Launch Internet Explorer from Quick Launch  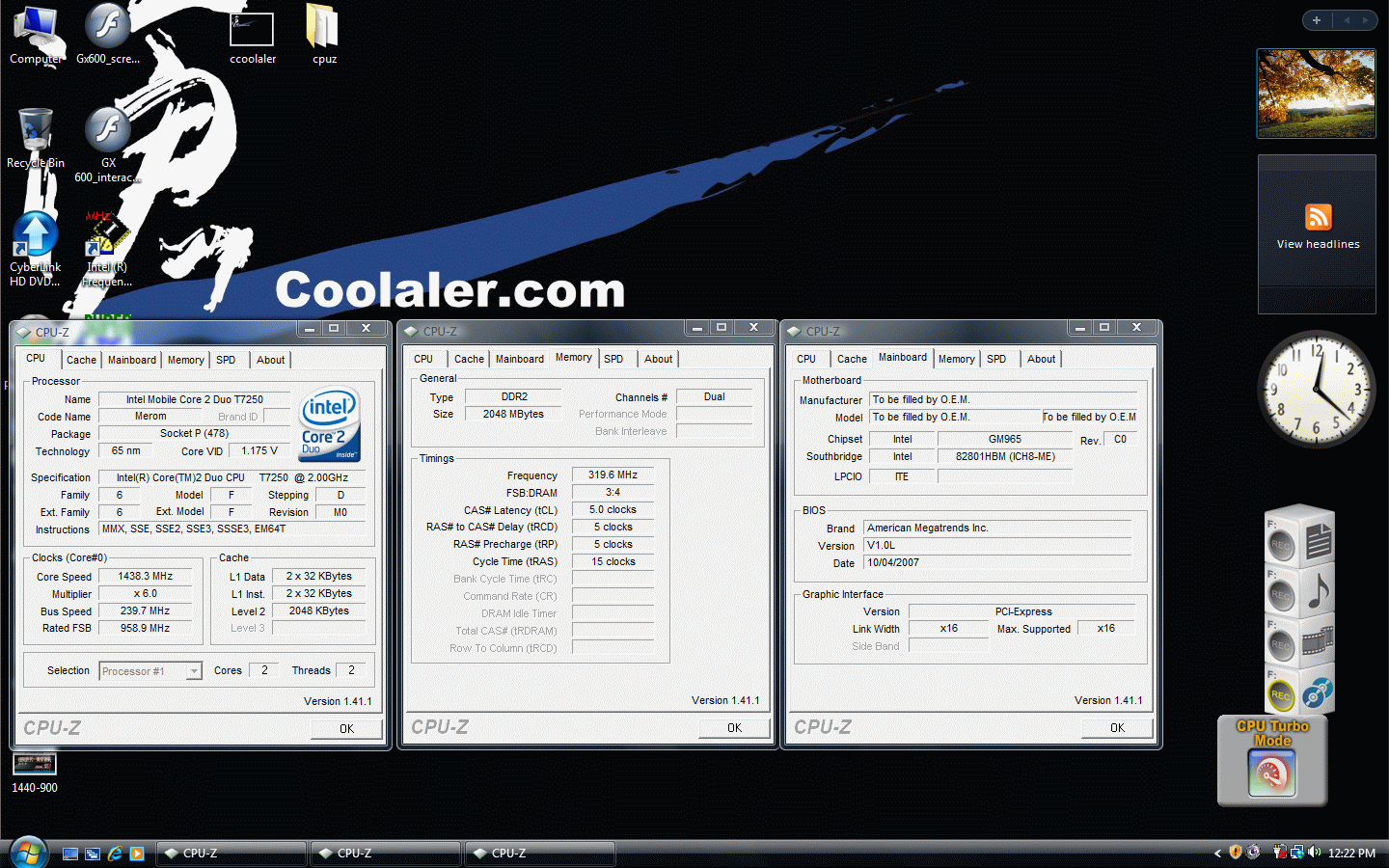point(115,854)
